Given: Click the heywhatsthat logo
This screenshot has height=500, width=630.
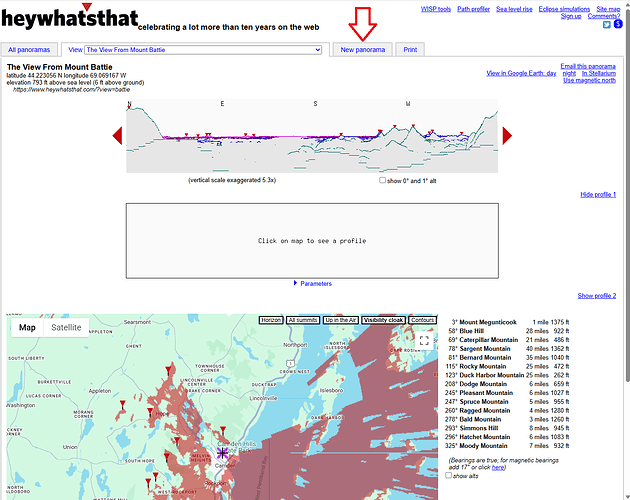Looking at the screenshot, I should 68,21.
